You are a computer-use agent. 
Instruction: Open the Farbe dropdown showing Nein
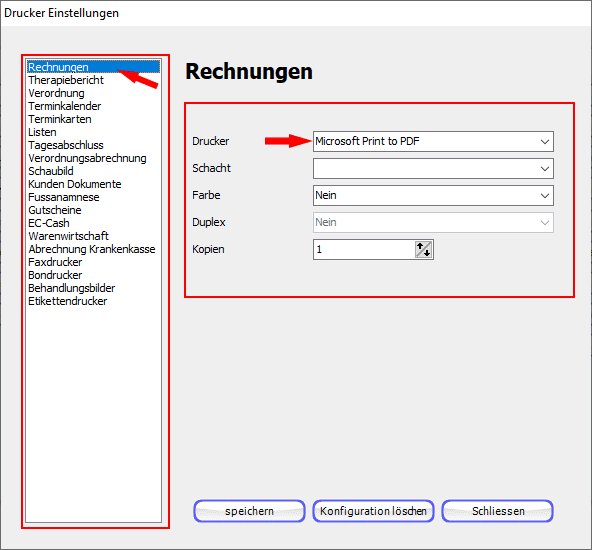point(433,196)
